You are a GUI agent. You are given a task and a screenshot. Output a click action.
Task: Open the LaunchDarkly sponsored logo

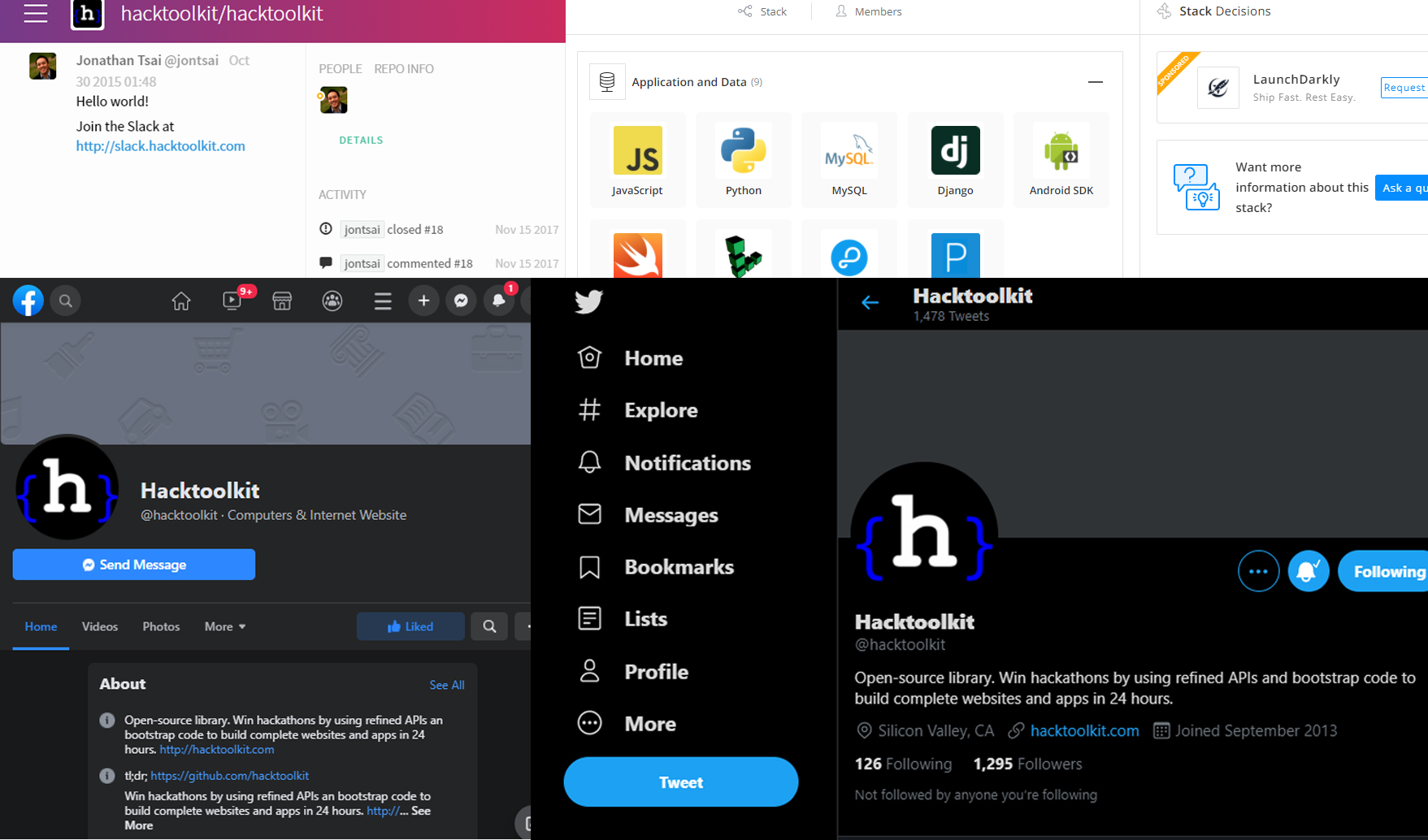tap(1217, 88)
